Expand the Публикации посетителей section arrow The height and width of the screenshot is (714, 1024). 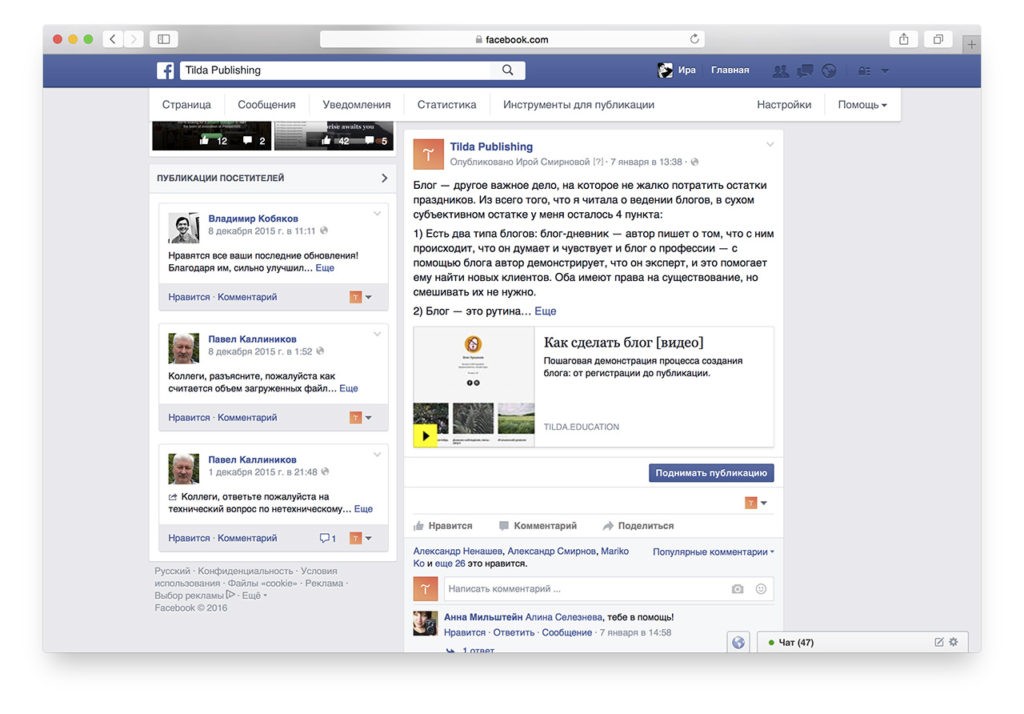click(x=384, y=178)
